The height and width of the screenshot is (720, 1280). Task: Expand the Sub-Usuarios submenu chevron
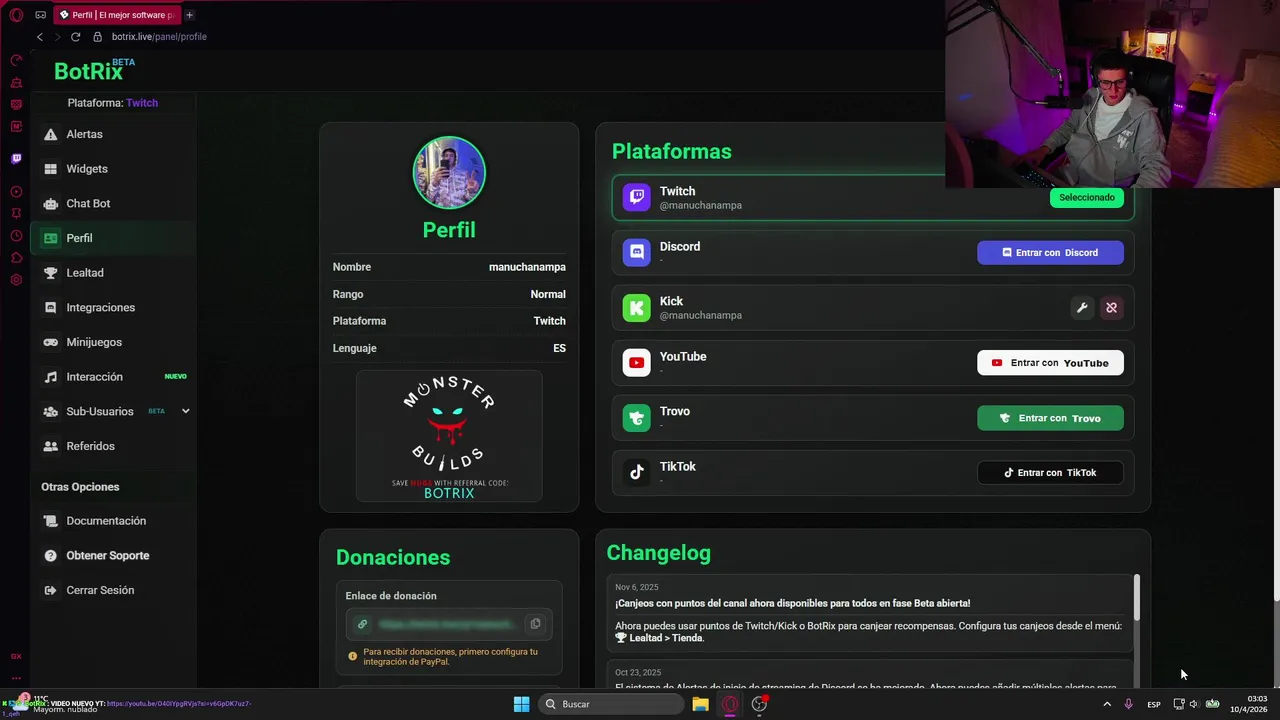(185, 411)
